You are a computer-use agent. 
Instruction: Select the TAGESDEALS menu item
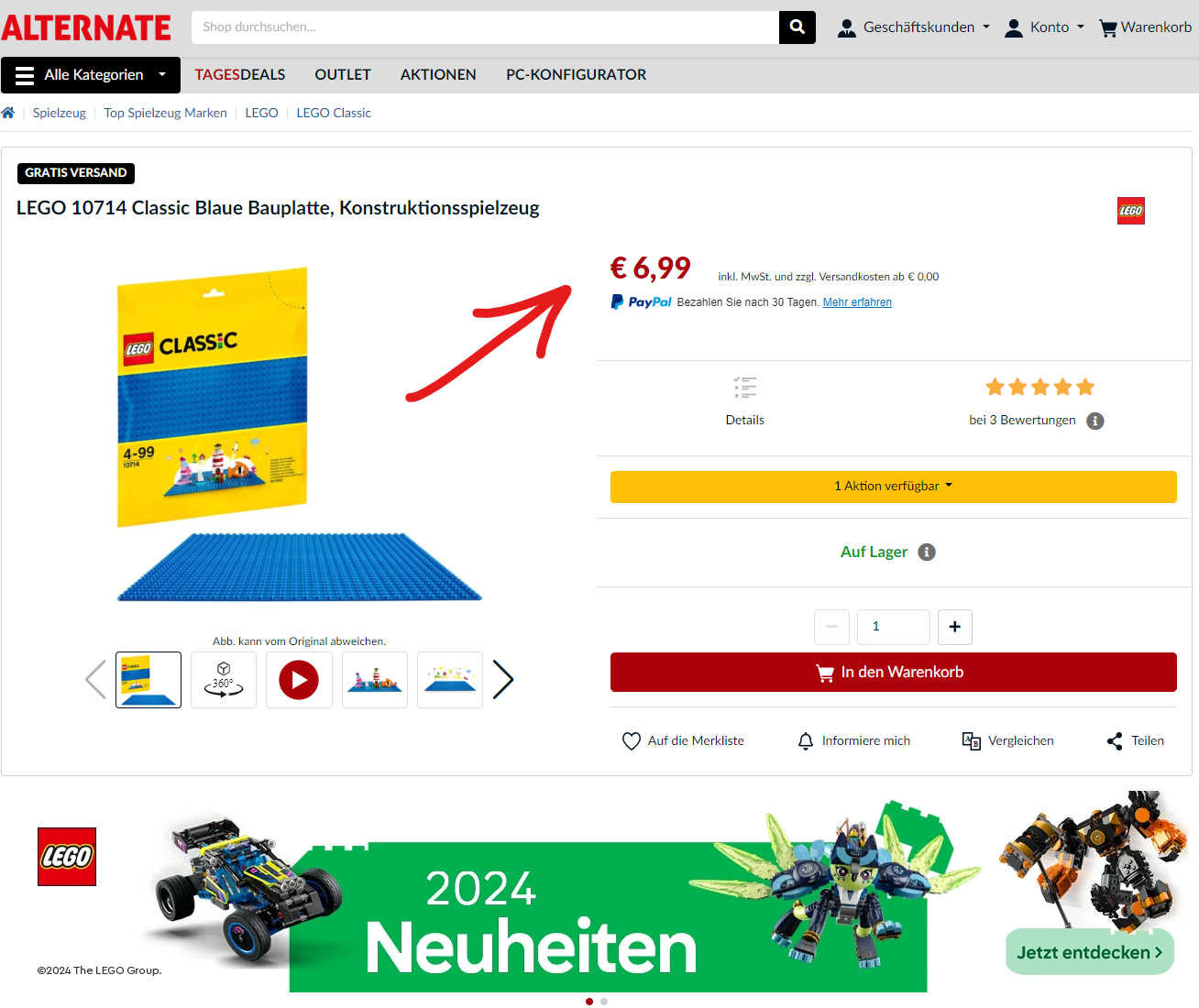[x=240, y=75]
